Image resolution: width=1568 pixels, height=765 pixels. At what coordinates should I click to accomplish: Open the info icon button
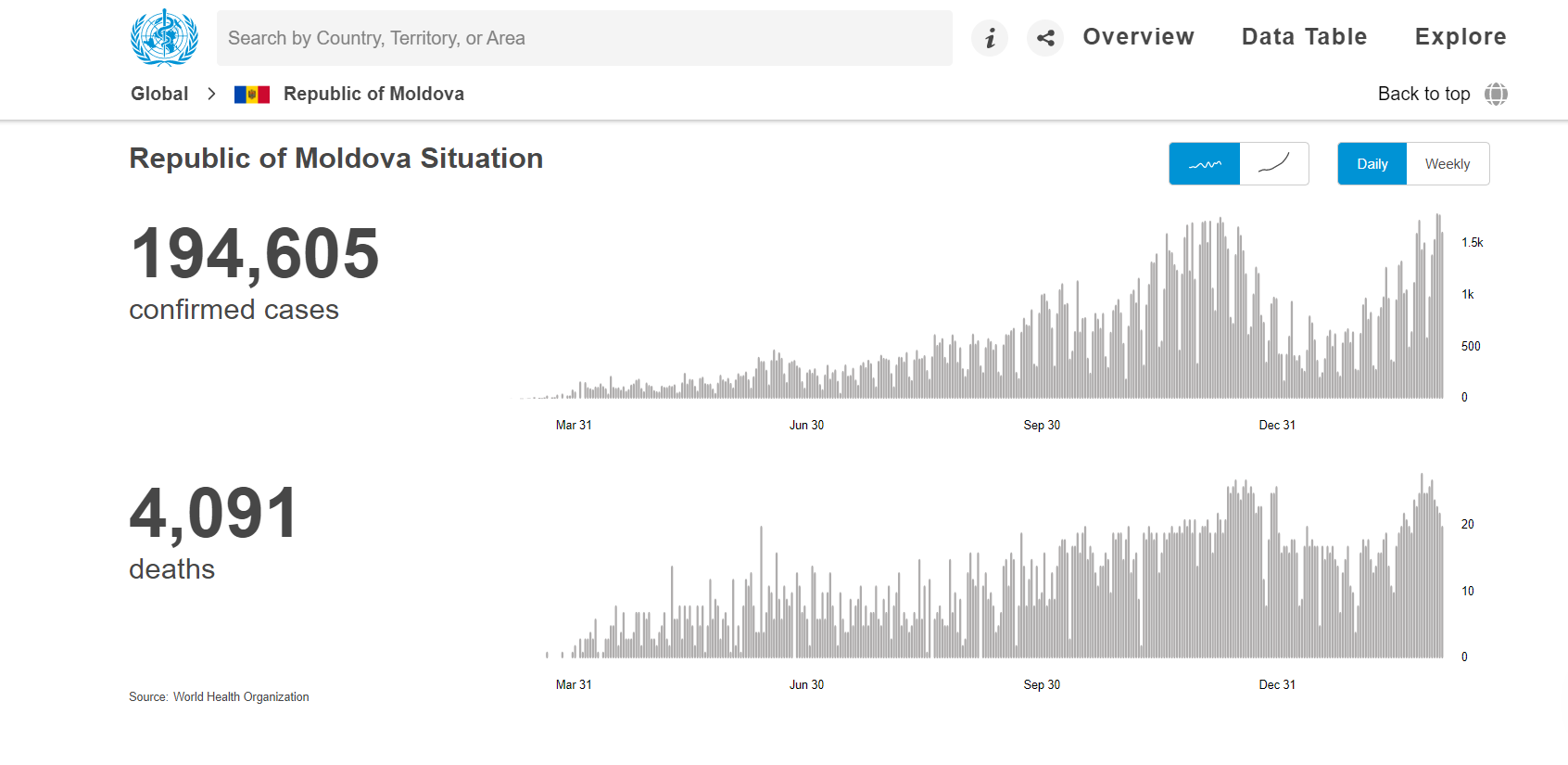pos(990,38)
